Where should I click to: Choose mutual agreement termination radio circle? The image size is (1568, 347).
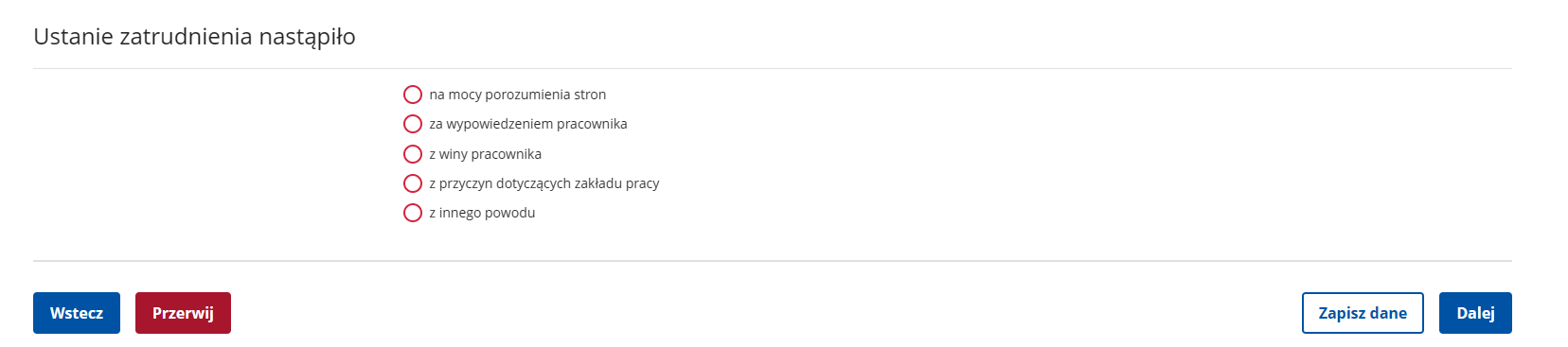pos(413,95)
